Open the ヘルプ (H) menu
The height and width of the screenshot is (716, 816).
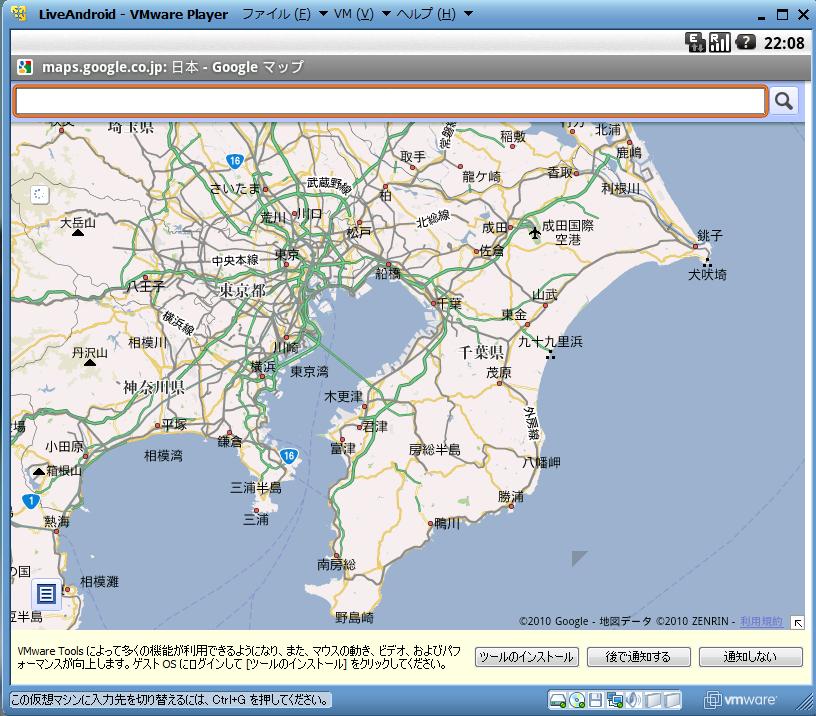click(x=426, y=14)
